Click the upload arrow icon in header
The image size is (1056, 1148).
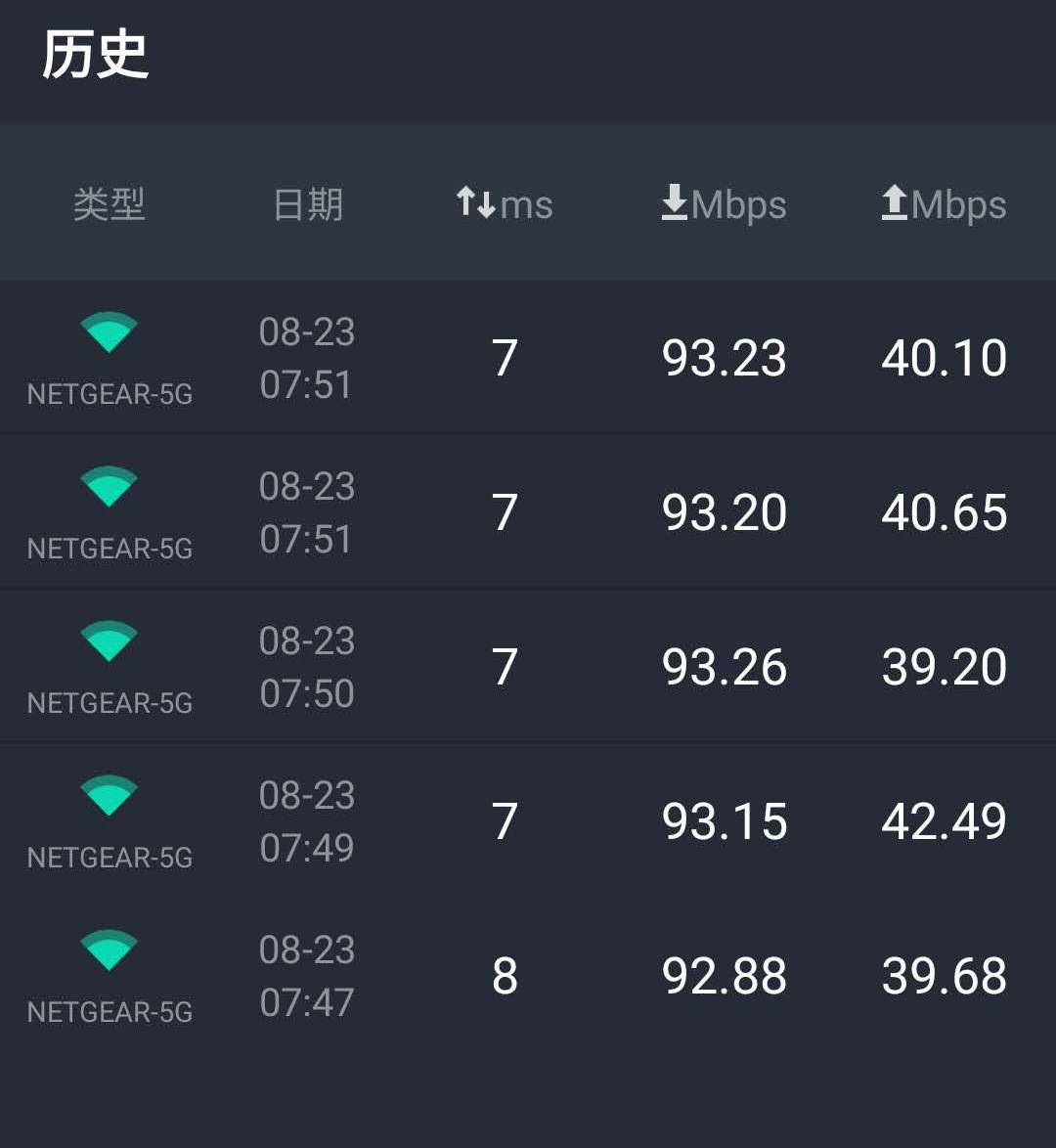895,203
